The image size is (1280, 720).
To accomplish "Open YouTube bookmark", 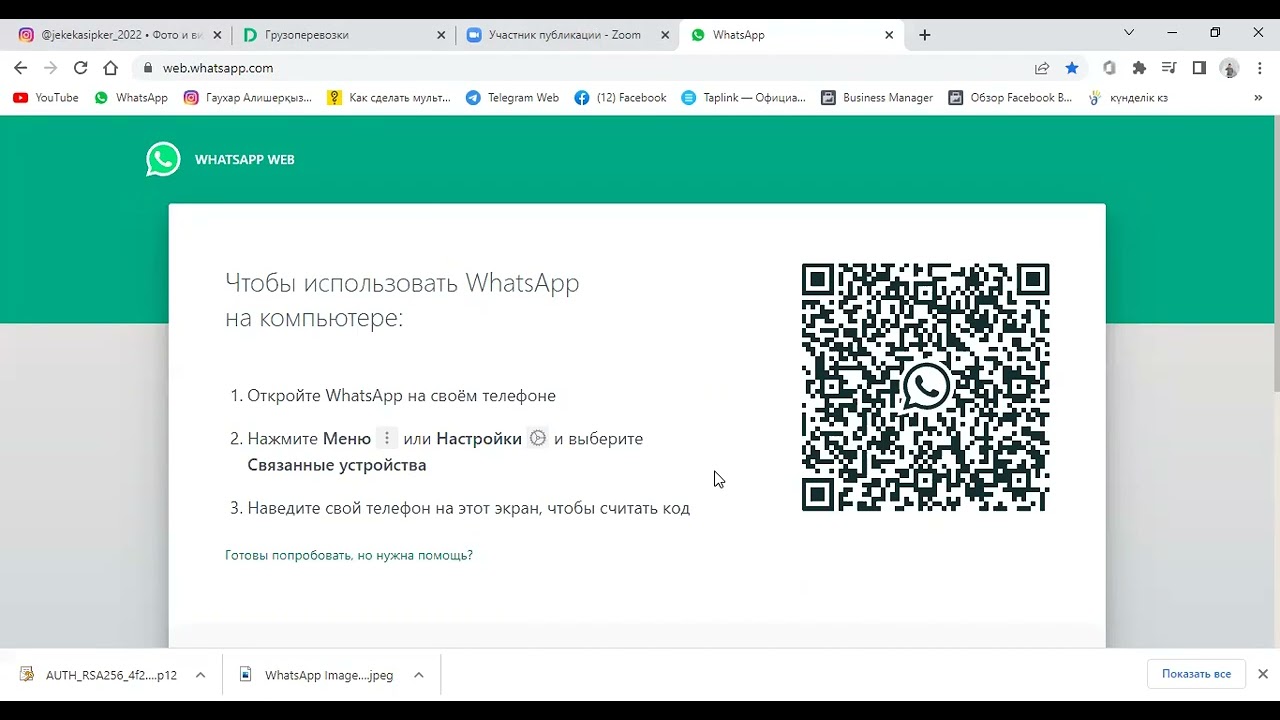I will click(46, 98).
